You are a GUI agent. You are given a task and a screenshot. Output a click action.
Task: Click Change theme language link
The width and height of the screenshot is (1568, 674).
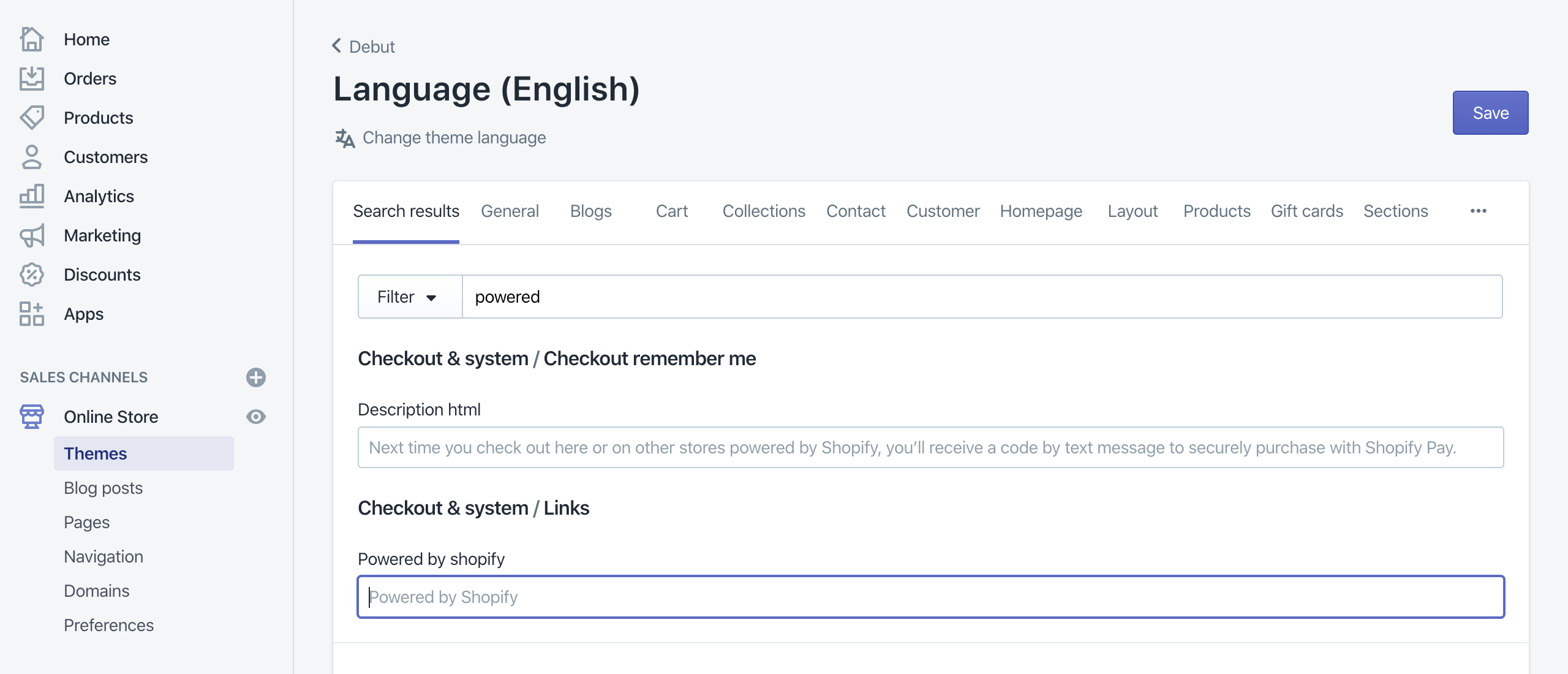tap(453, 138)
